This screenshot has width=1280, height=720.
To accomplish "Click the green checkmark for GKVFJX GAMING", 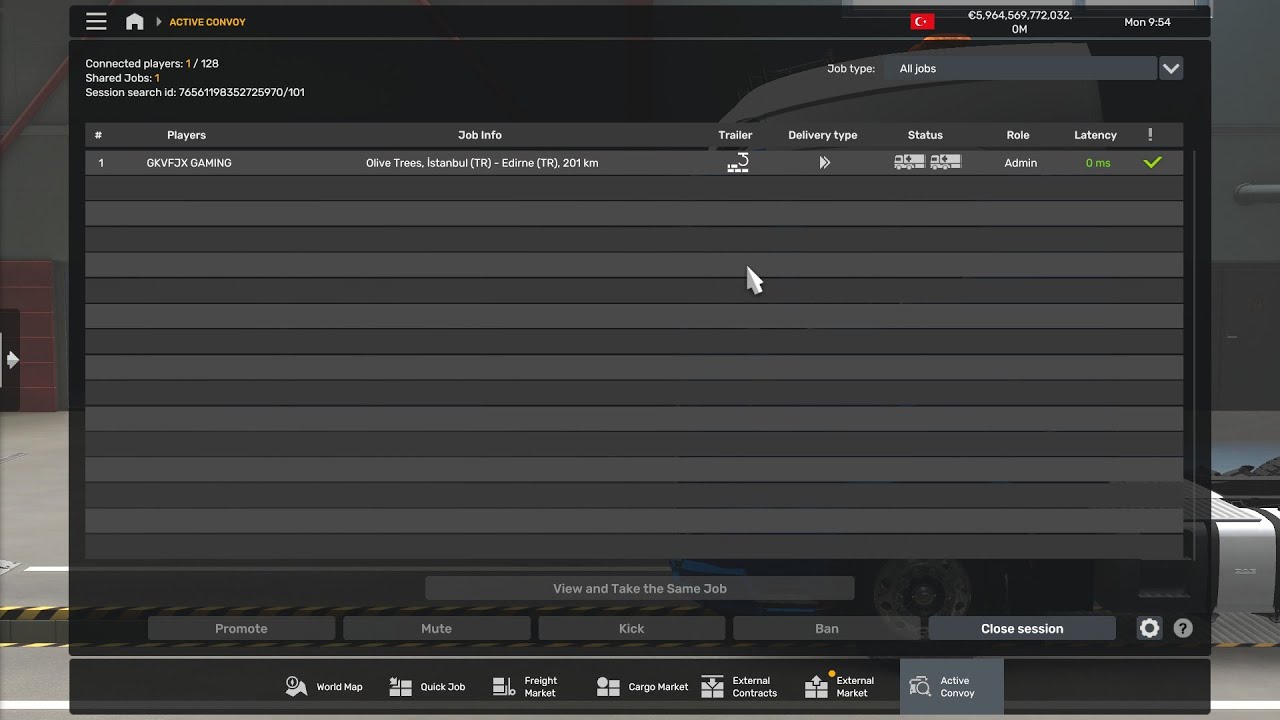I will pos(1152,162).
